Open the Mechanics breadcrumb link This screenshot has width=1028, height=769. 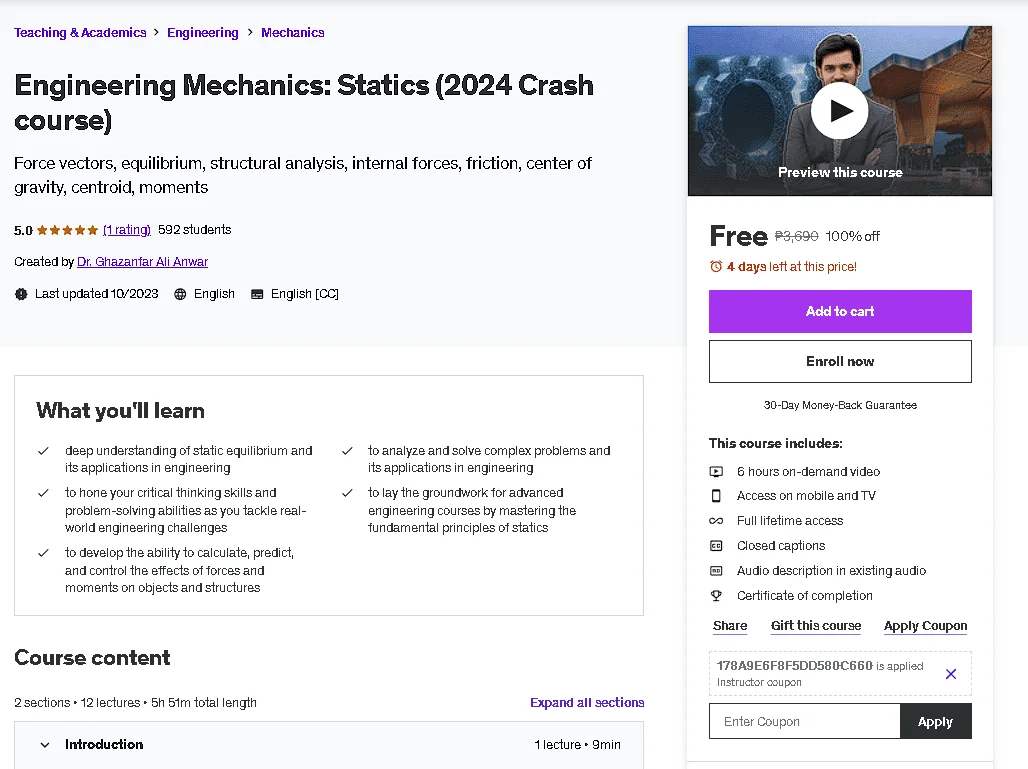coord(292,33)
